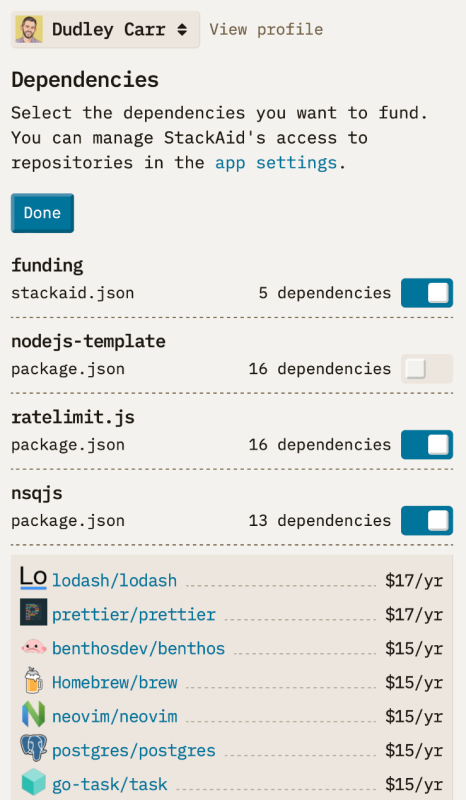
Task: Open the View profile link
Action: (x=266, y=30)
